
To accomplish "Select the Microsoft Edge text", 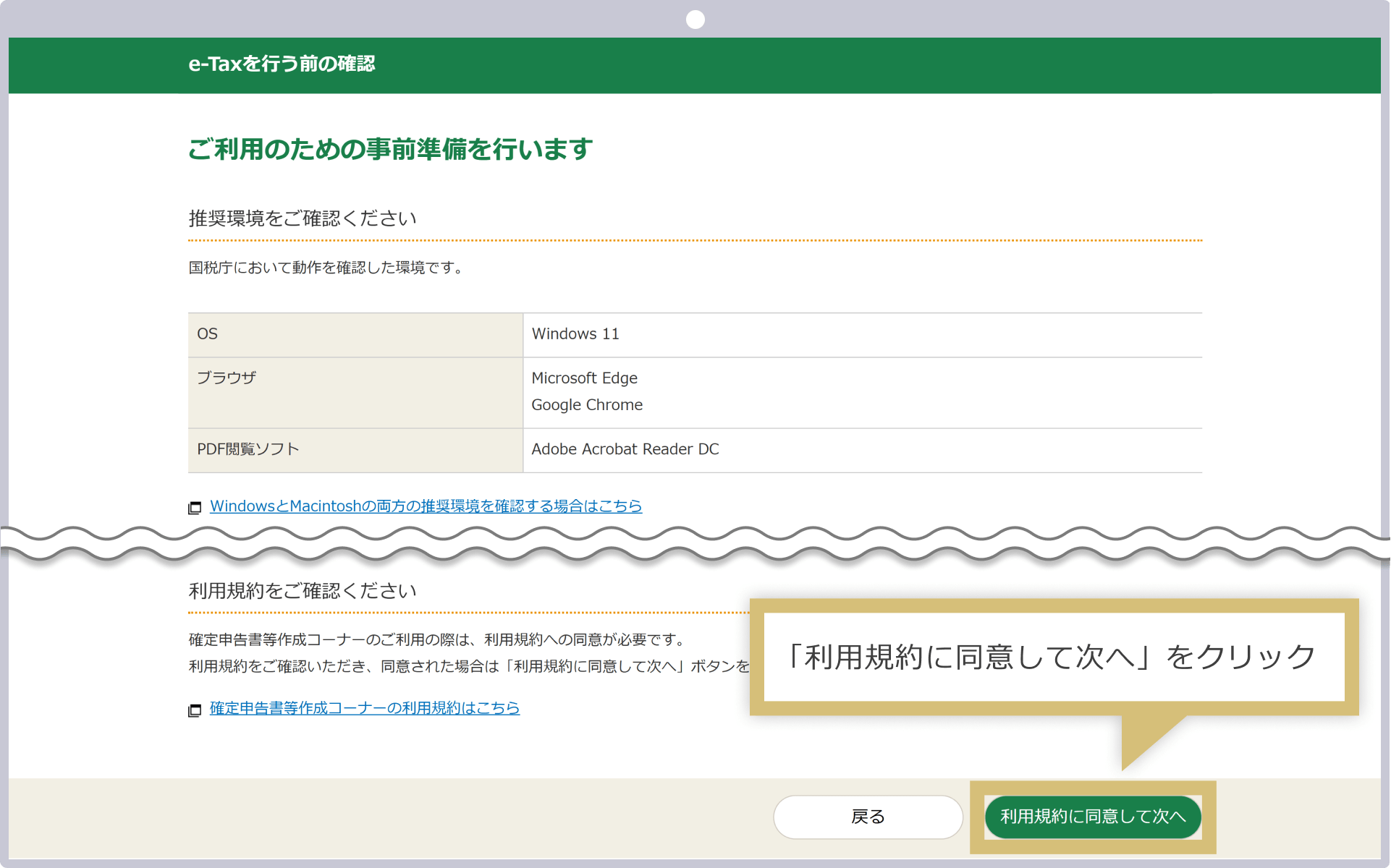I will tap(584, 378).
